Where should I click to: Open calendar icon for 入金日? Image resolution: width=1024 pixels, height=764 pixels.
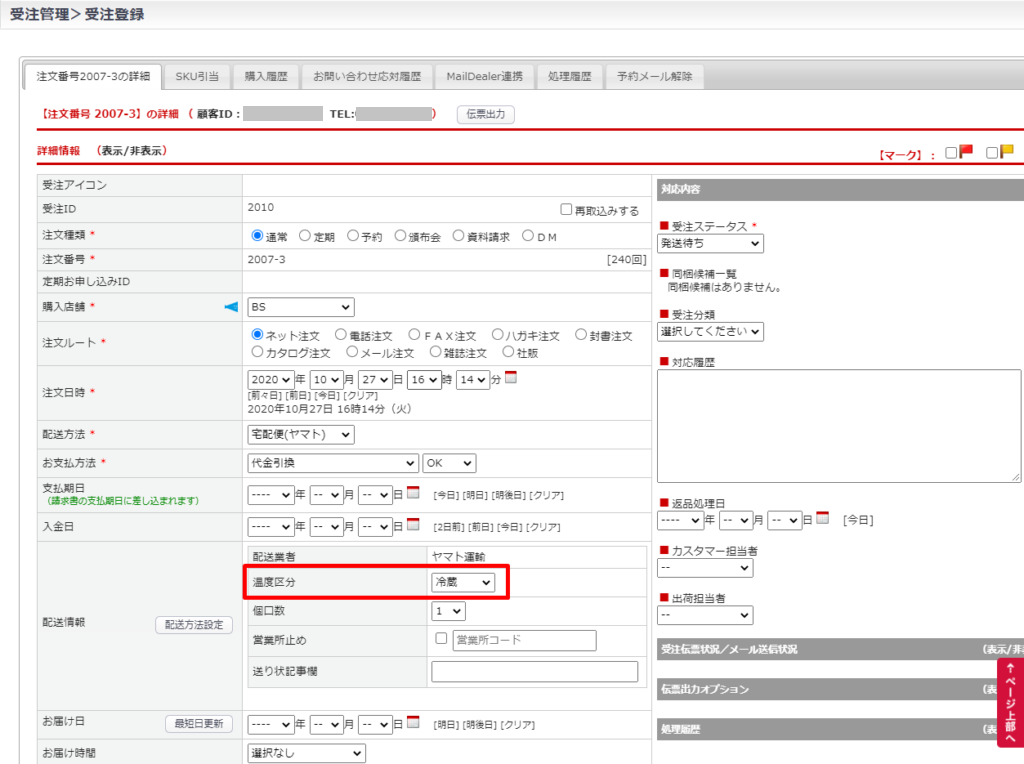[x=413, y=525]
